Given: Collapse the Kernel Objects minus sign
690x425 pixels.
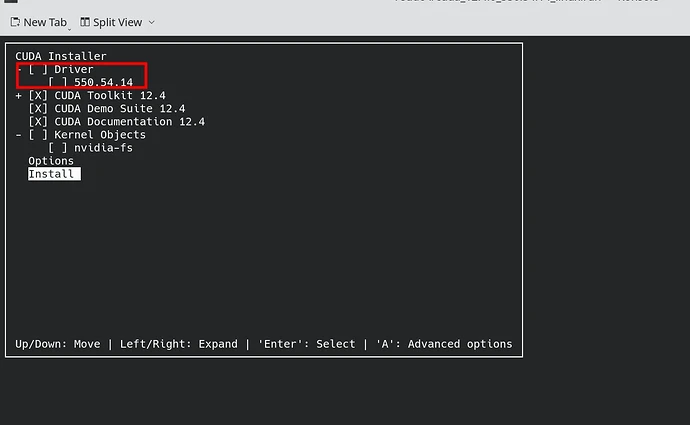Looking at the screenshot, I should (19, 135).
